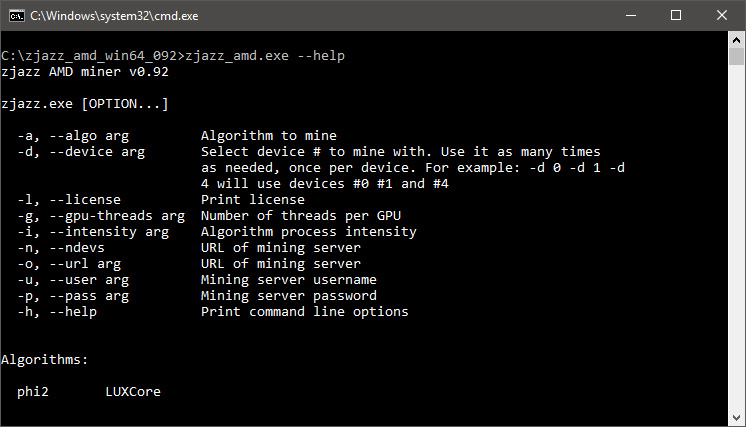Maximize the command prompt window
Image resolution: width=746 pixels, height=427 pixels.
tap(676, 16)
